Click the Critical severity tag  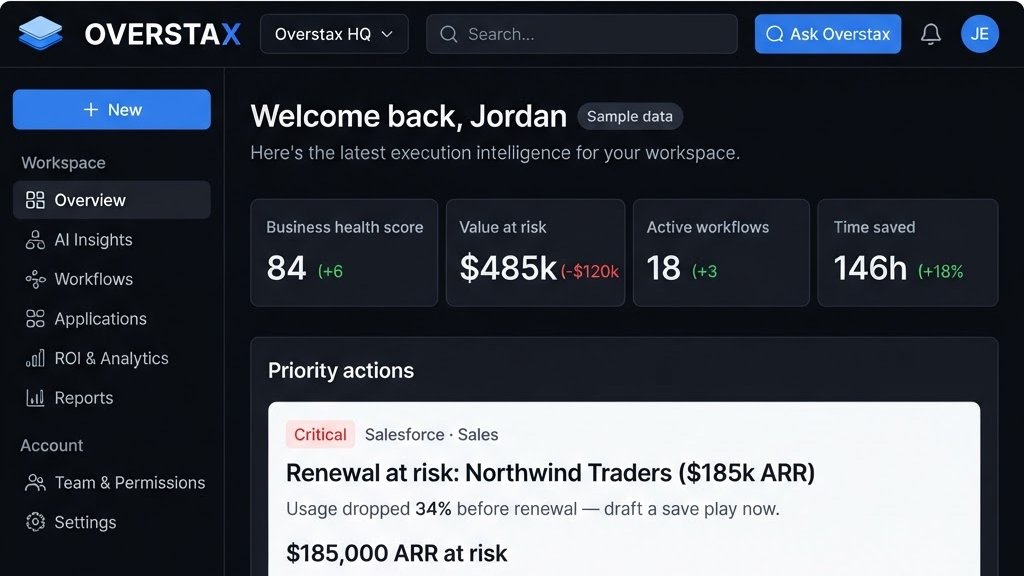tap(320, 434)
